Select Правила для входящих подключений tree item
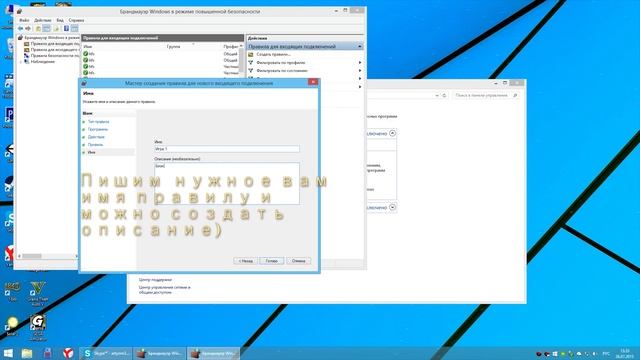This screenshot has width=640, height=360. click(x=51, y=44)
